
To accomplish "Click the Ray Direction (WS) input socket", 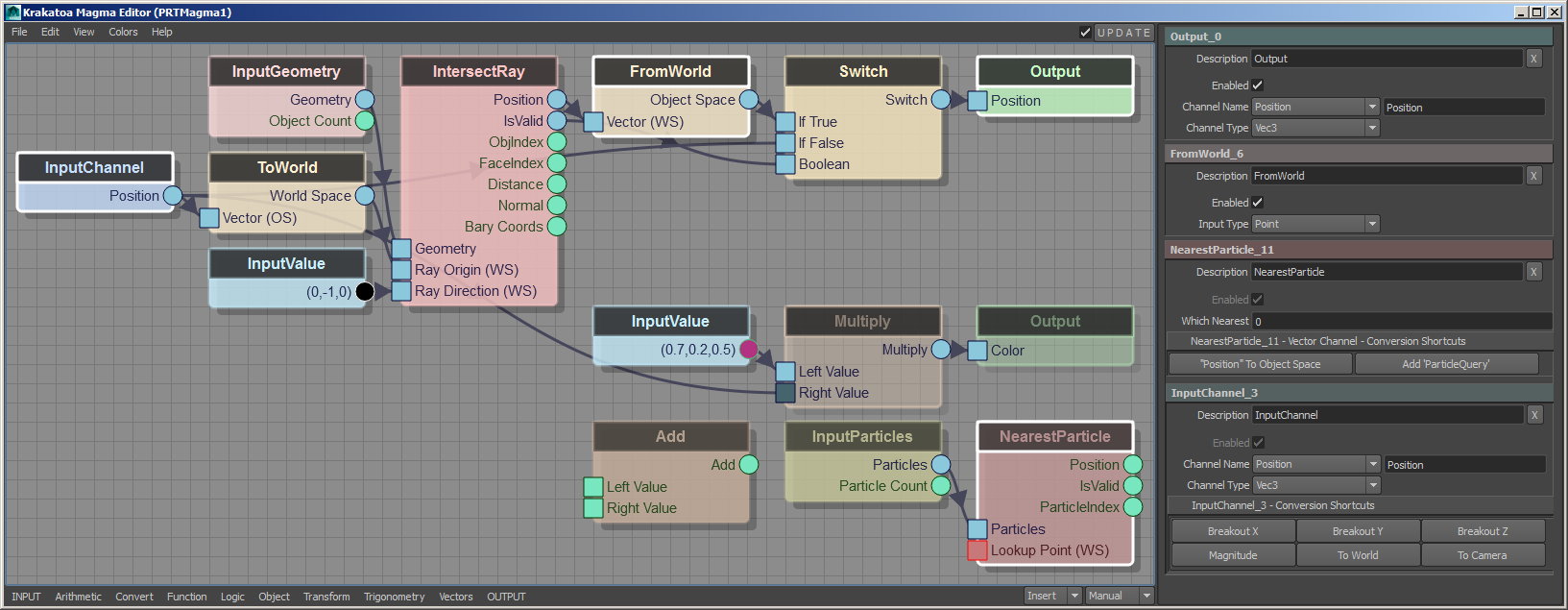I will (x=401, y=291).
